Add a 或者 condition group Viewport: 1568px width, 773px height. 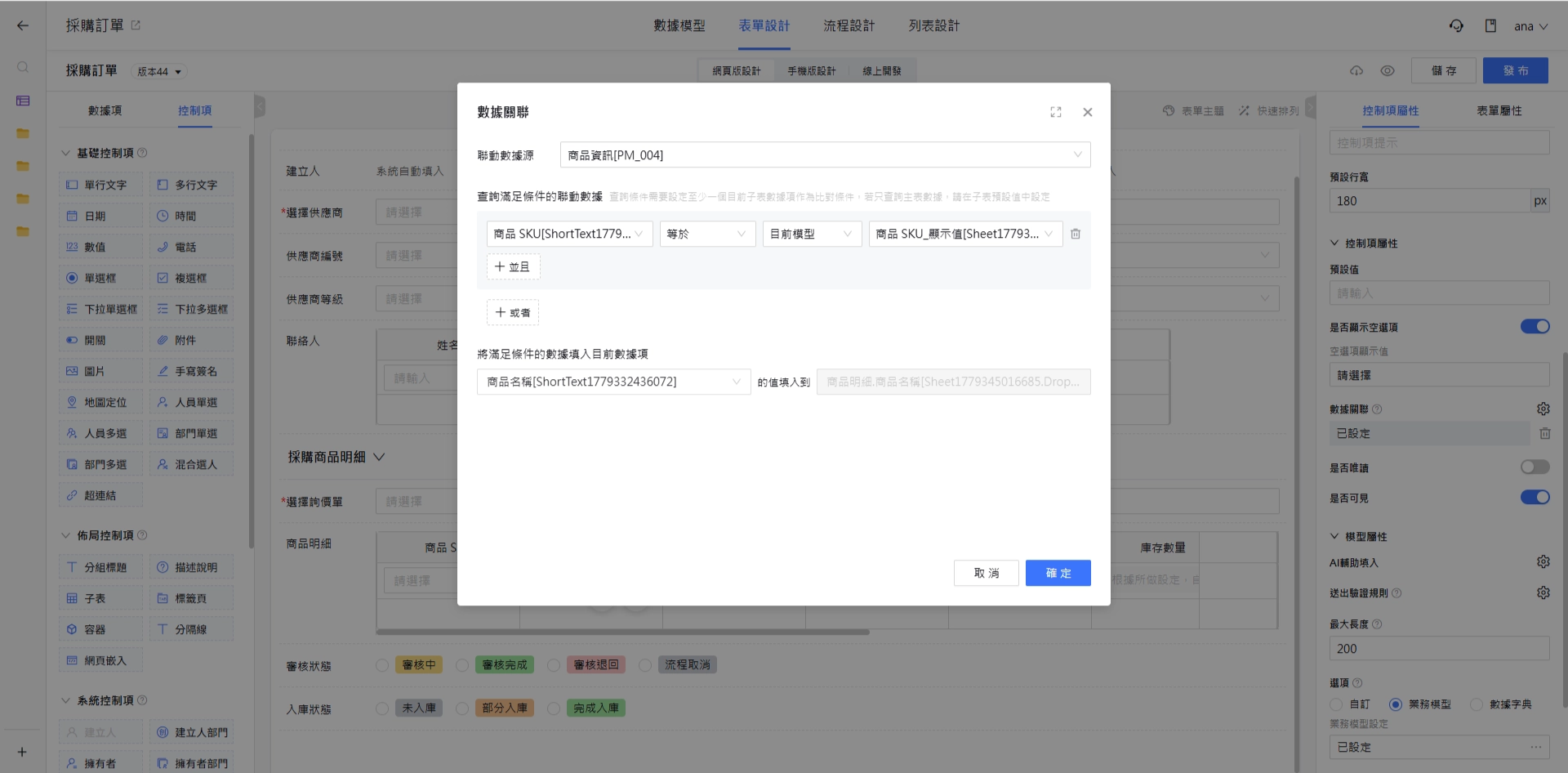[513, 312]
